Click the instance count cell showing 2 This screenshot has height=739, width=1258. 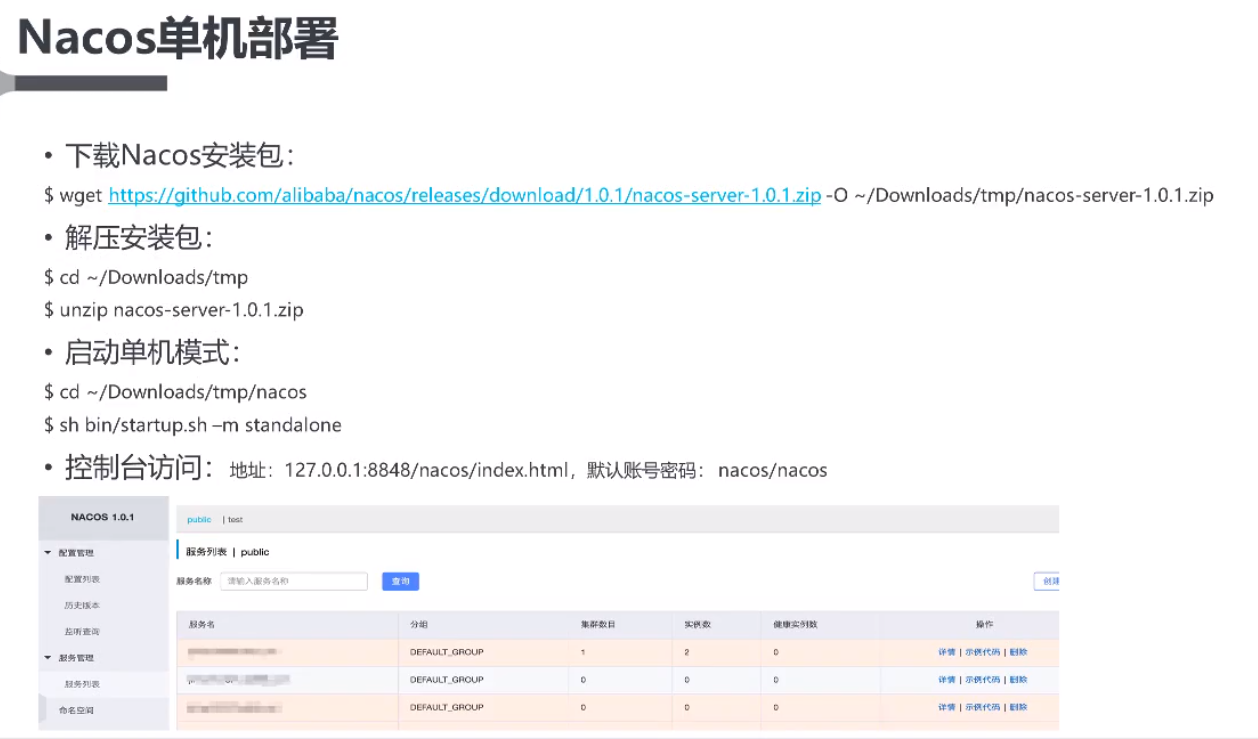point(687,652)
